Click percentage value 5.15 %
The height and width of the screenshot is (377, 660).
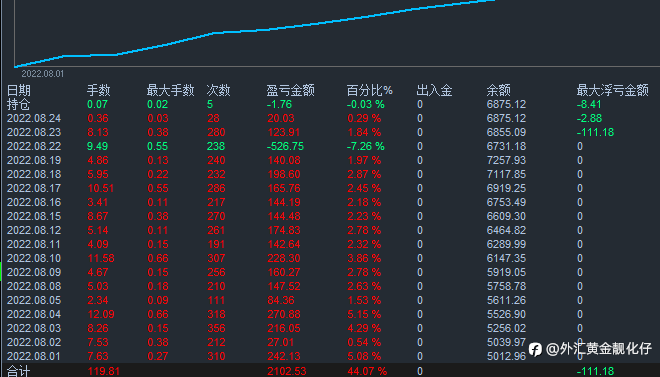[364, 314]
